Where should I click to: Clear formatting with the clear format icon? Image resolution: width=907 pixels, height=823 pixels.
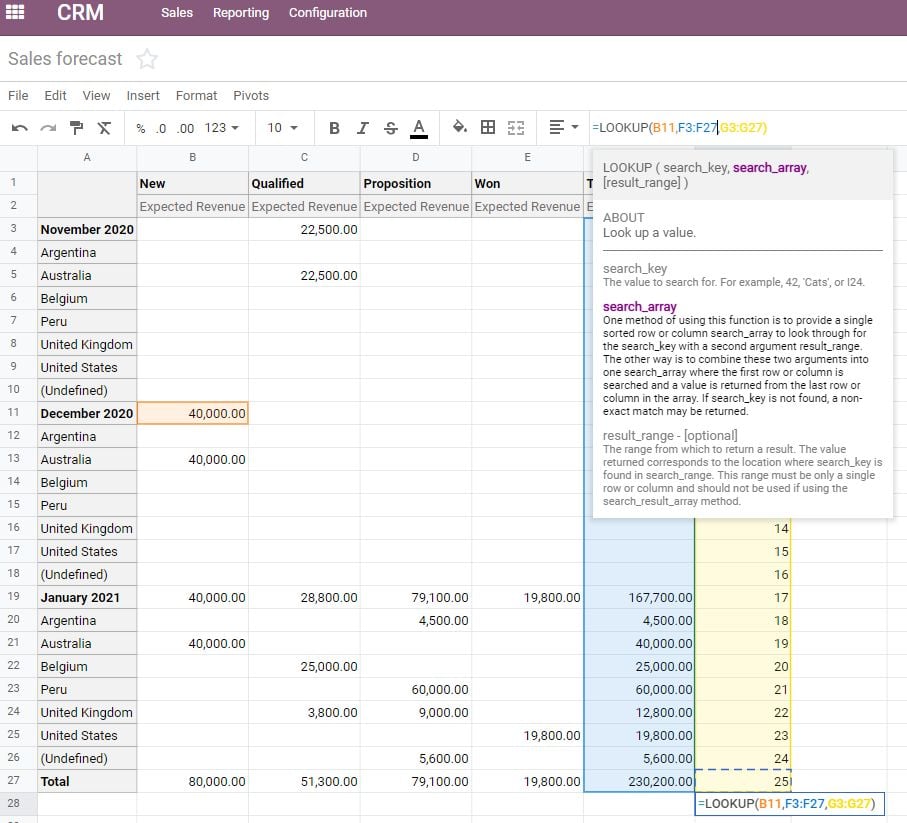(103, 128)
